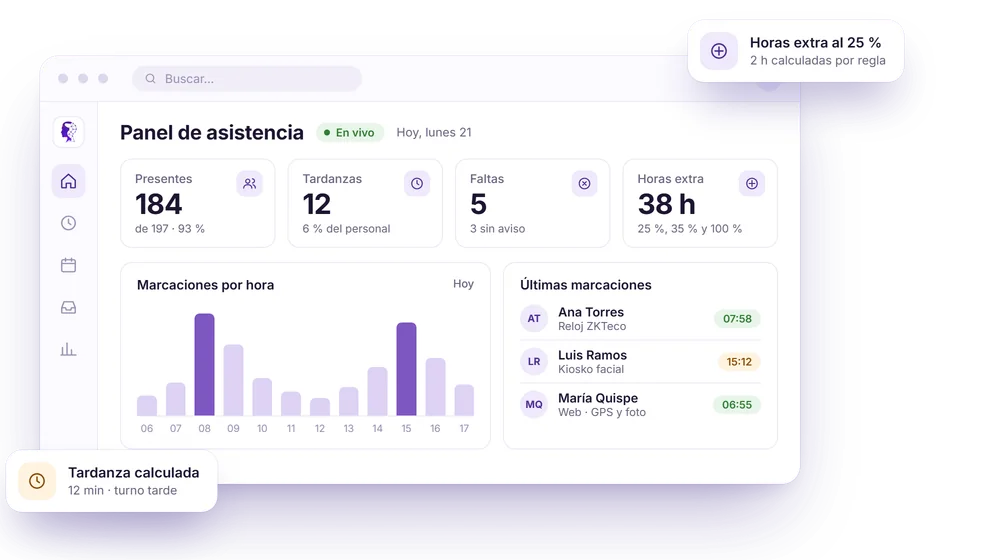Click the '2 h calculadas por regla' text
The image size is (1000, 560).
click(818, 61)
